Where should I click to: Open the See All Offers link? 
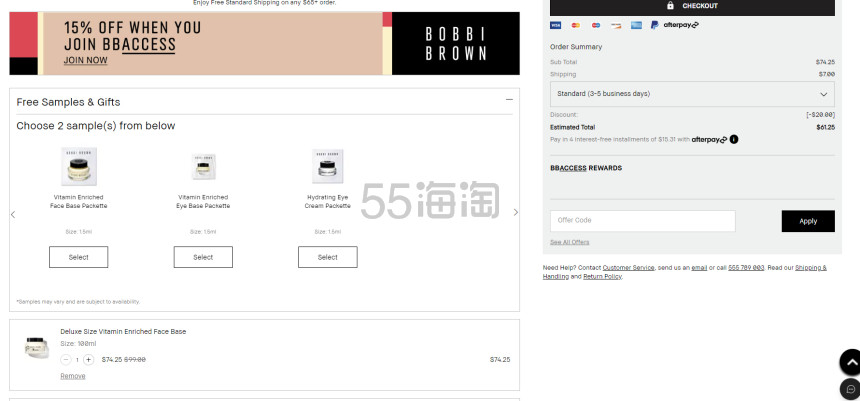click(x=569, y=242)
